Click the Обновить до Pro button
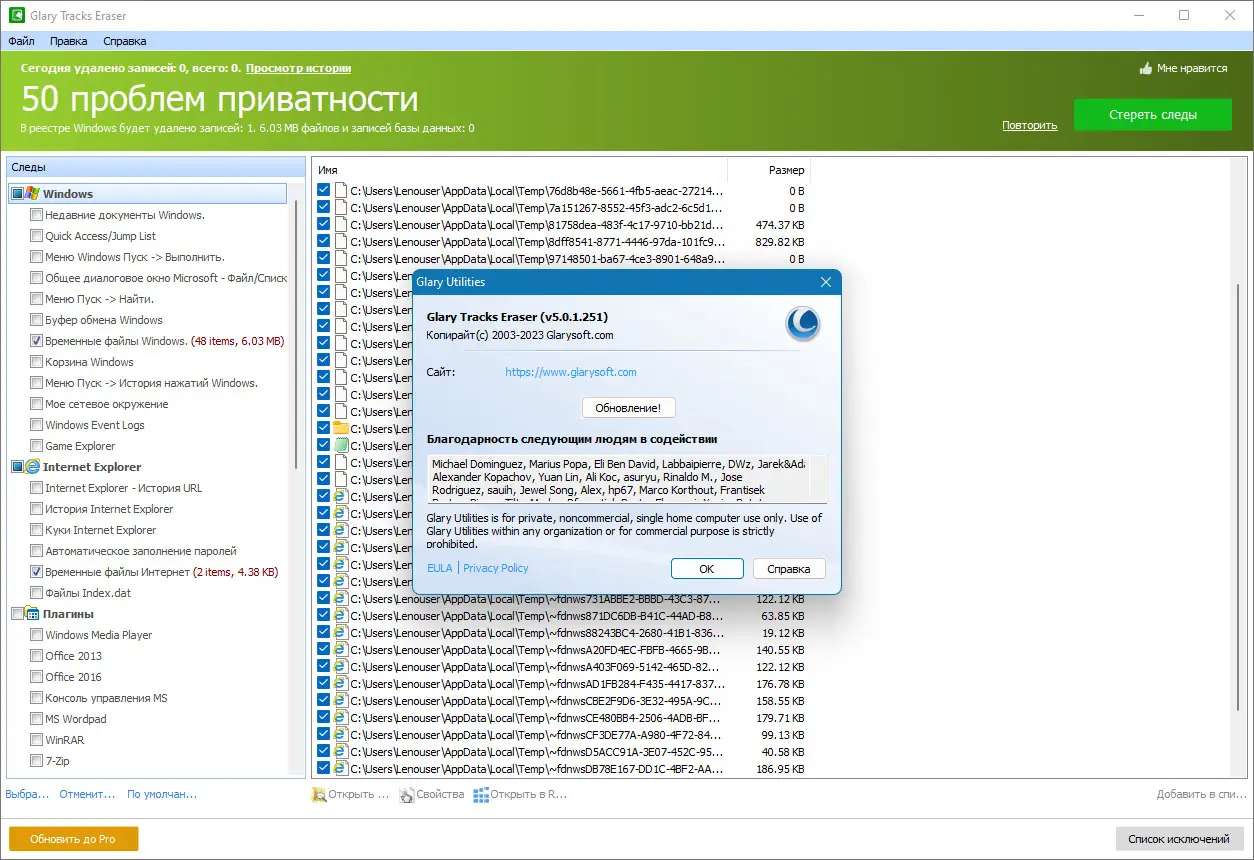 pyautogui.click(x=74, y=839)
